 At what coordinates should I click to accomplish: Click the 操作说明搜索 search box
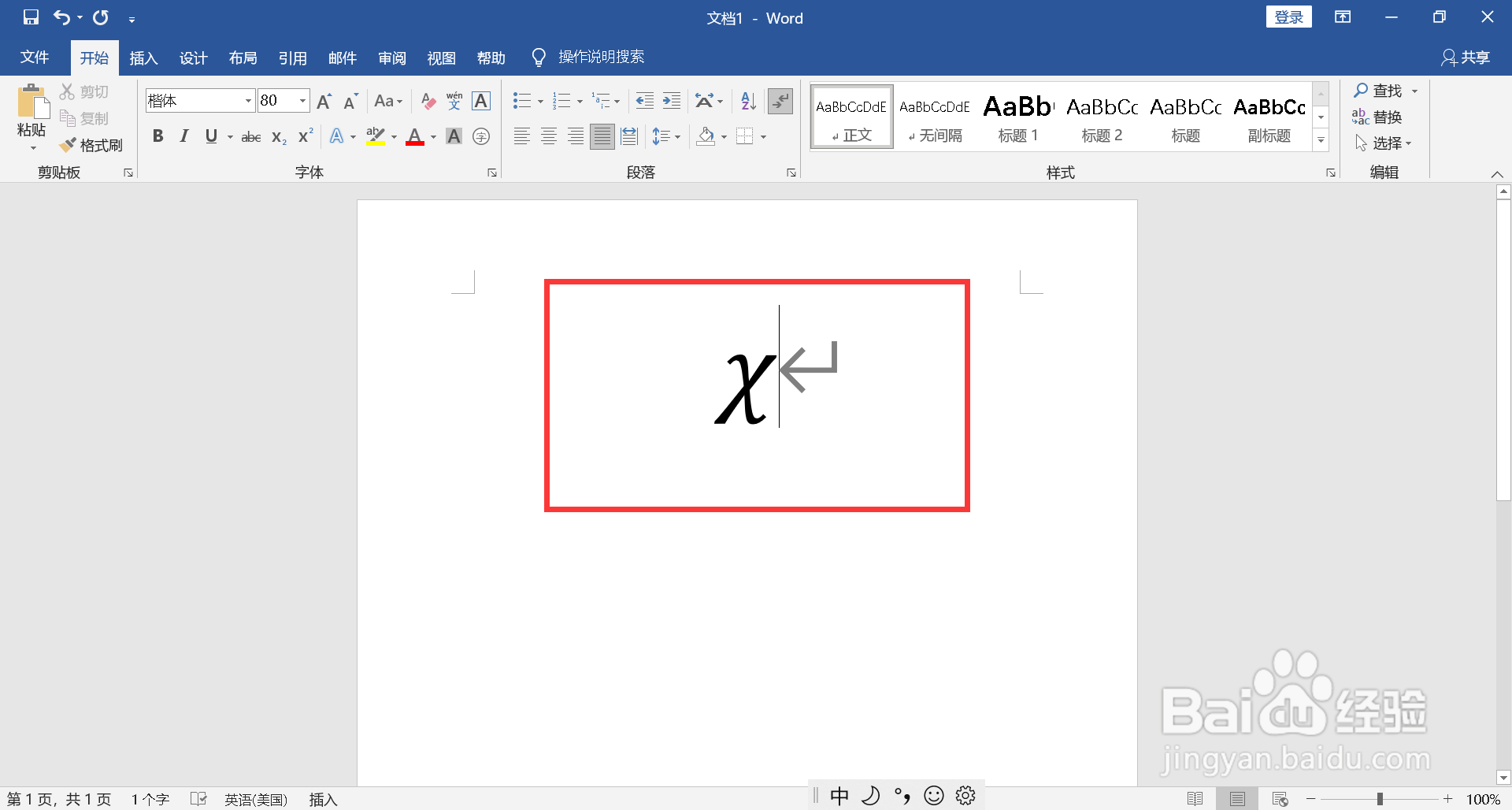(602, 57)
